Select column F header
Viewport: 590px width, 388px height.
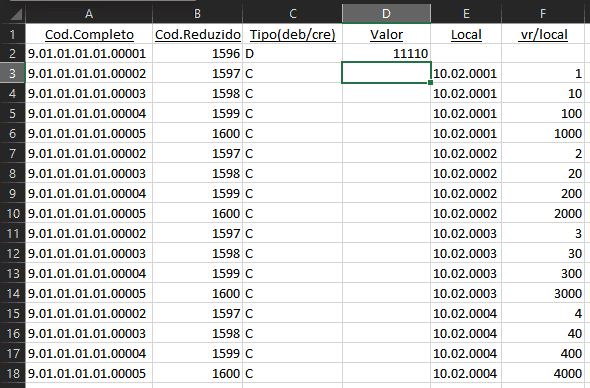pyautogui.click(x=543, y=14)
